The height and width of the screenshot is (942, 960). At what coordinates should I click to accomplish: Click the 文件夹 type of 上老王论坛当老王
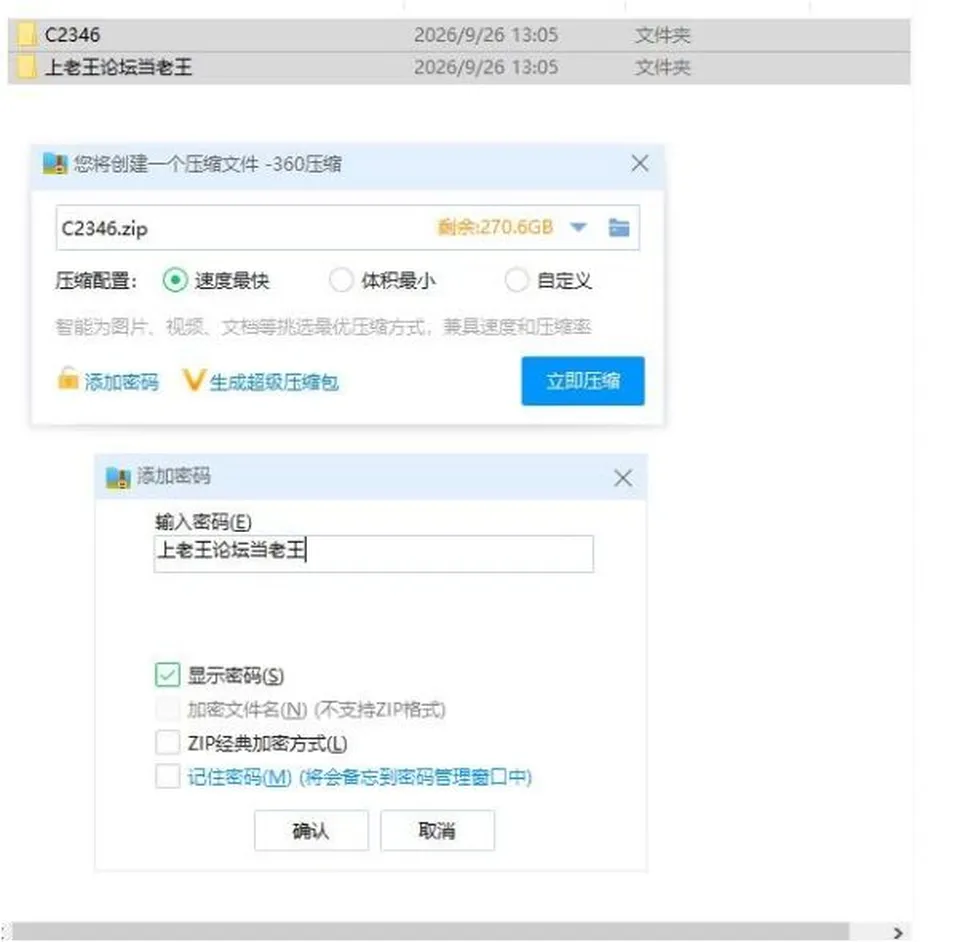(x=662, y=67)
